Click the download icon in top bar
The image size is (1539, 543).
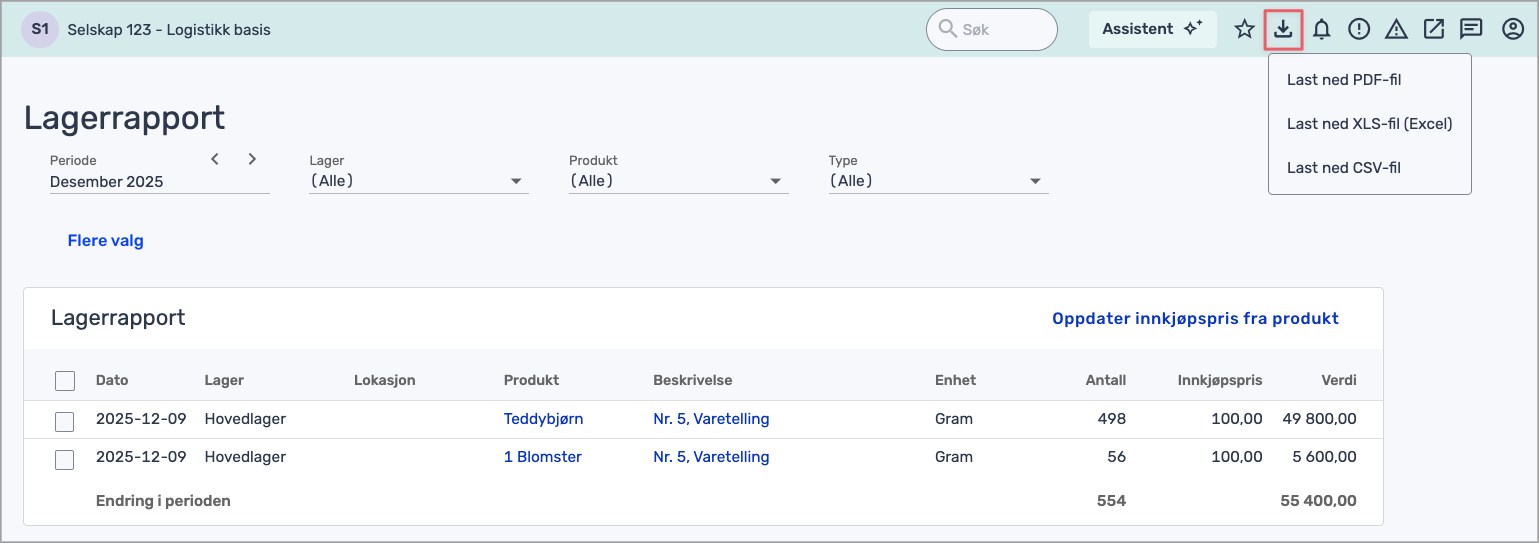[x=1283, y=30]
